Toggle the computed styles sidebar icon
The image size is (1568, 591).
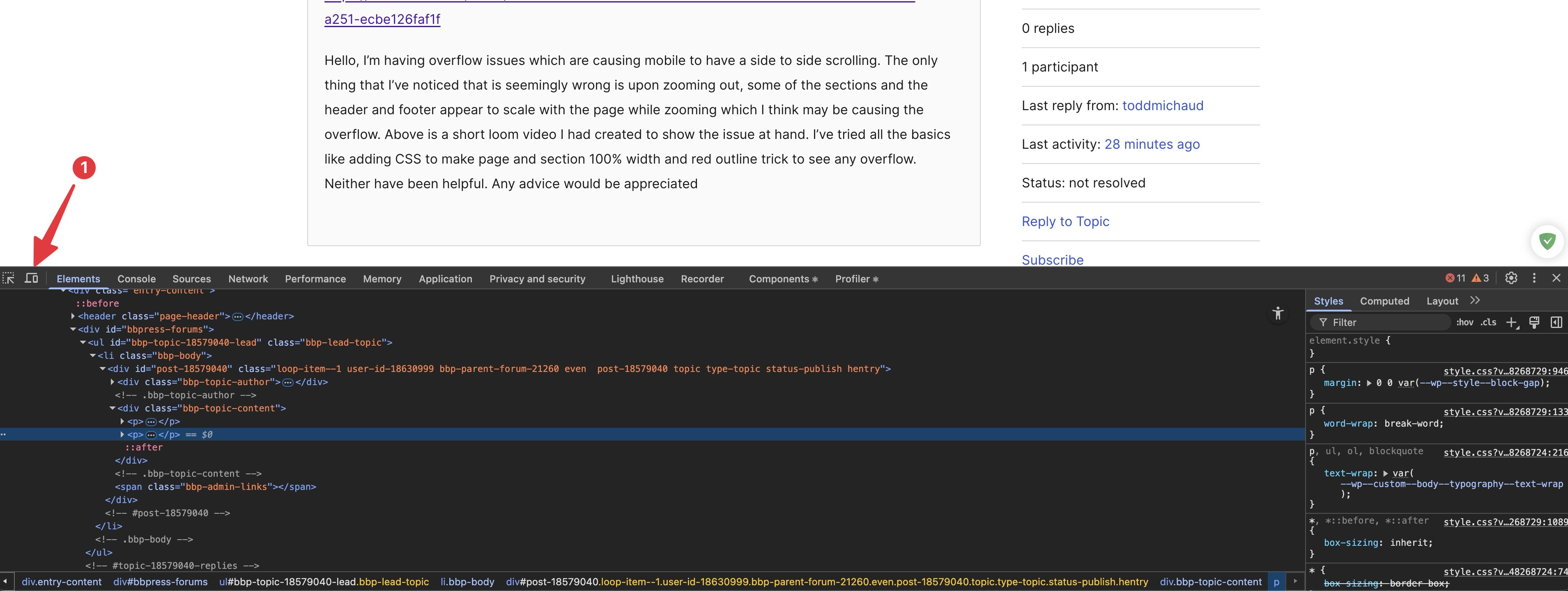click(1556, 322)
